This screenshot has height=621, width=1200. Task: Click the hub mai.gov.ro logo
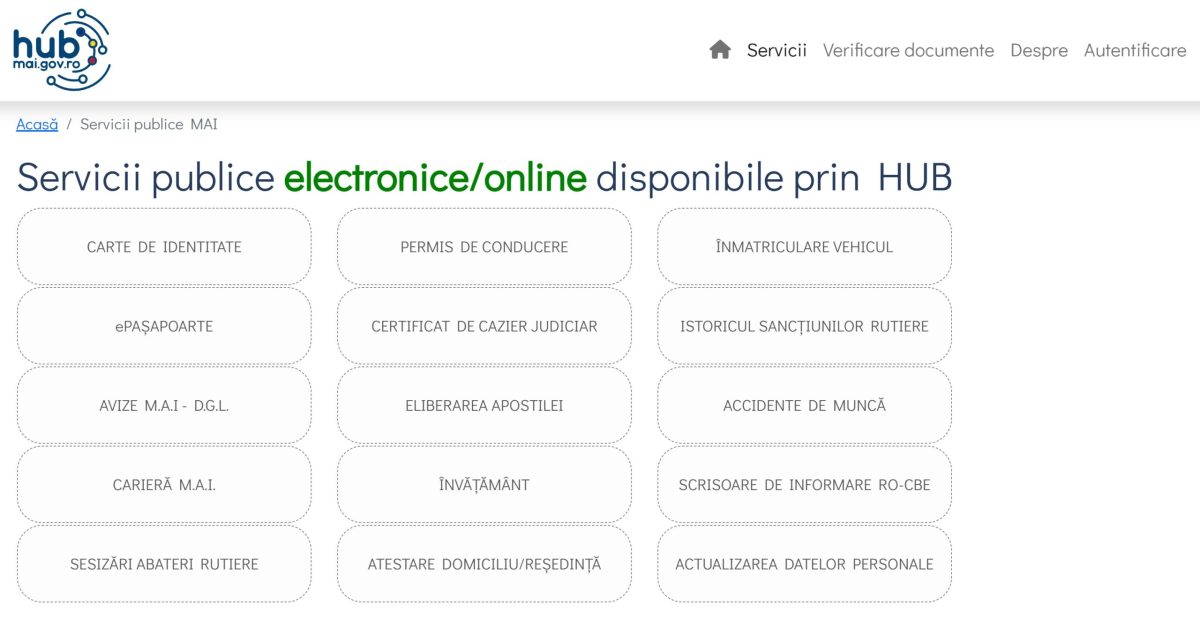[62, 50]
